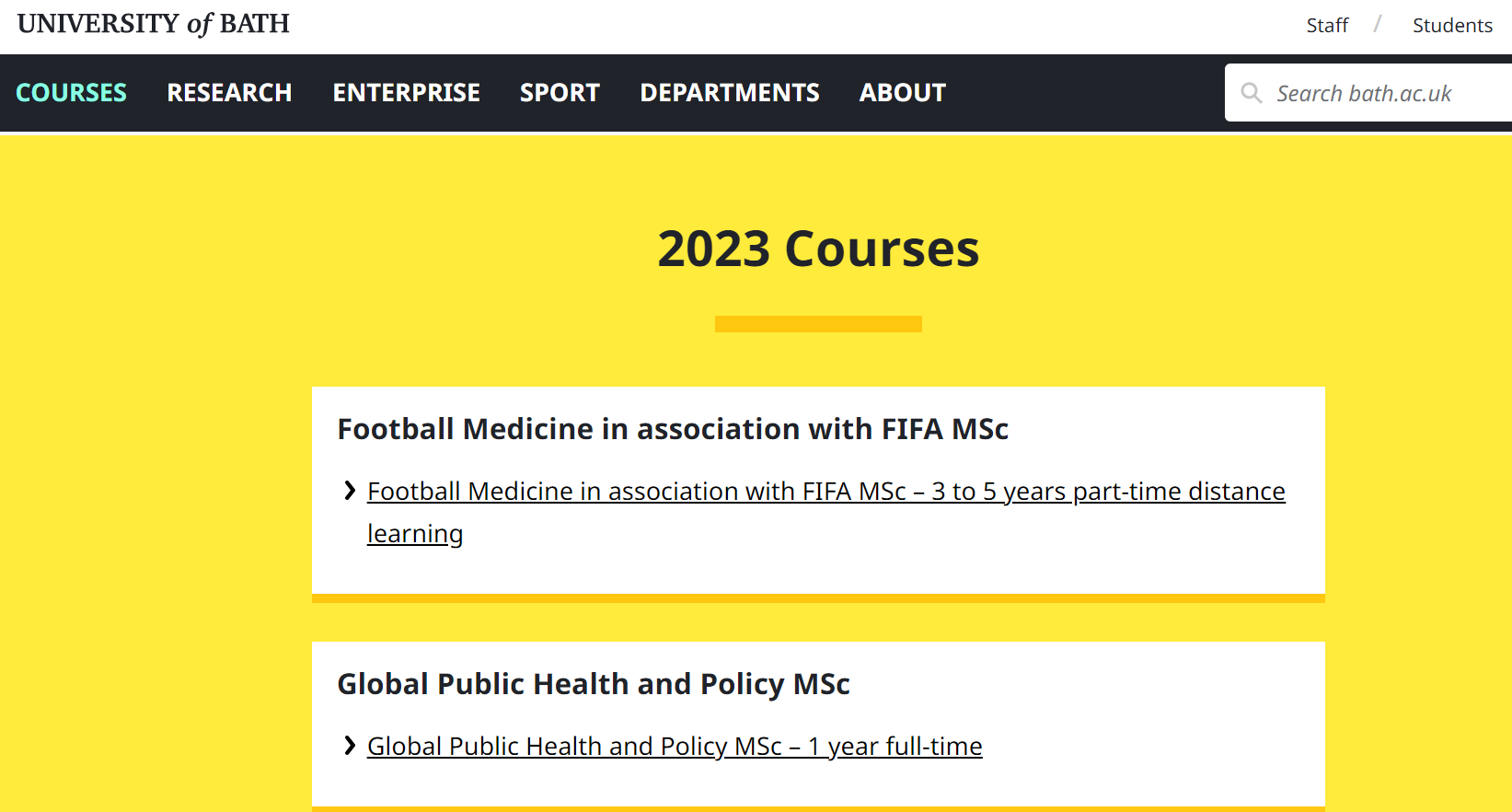The width and height of the screenshot is (1512, 812).
Task: Click the 2023 Courses page title
Action: coord(818,249)
